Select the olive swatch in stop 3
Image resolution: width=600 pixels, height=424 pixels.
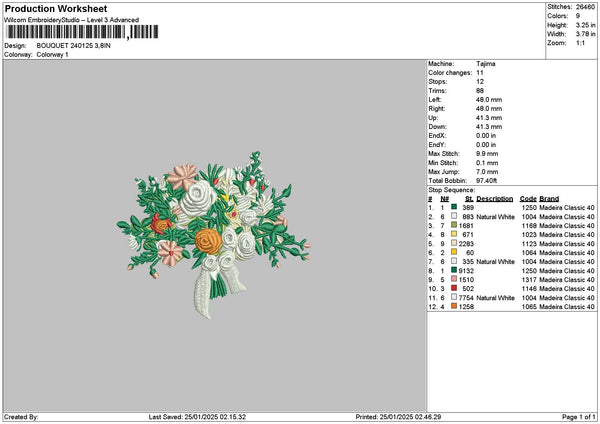tap(455, 225)
